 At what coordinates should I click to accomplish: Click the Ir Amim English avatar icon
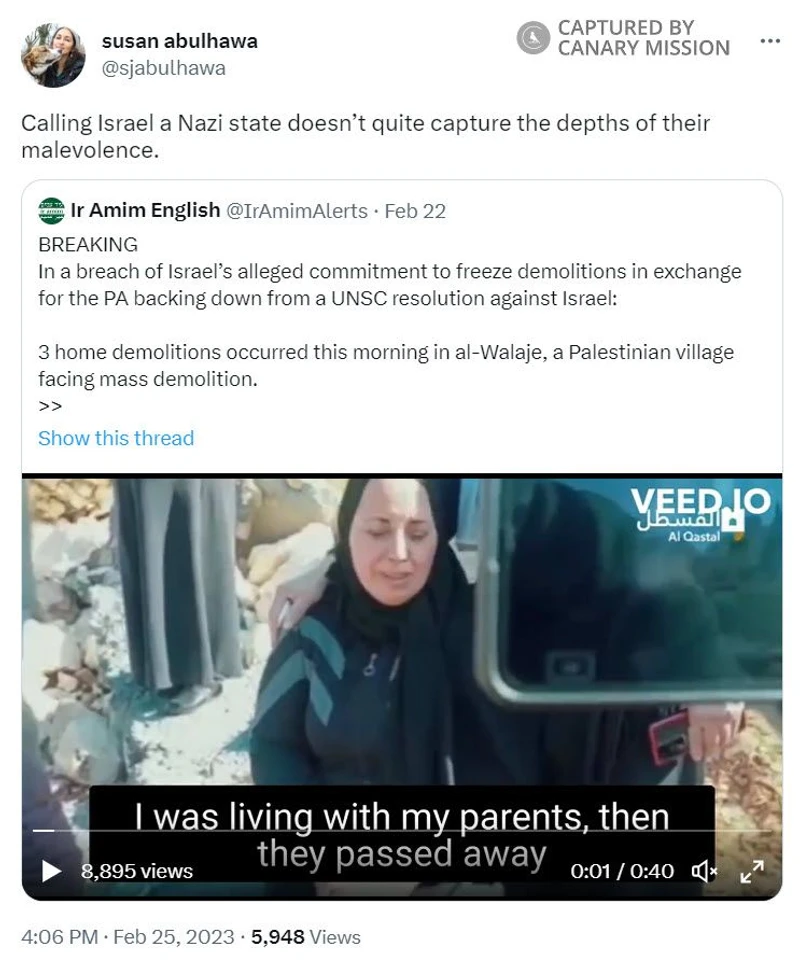pos(51,211)
